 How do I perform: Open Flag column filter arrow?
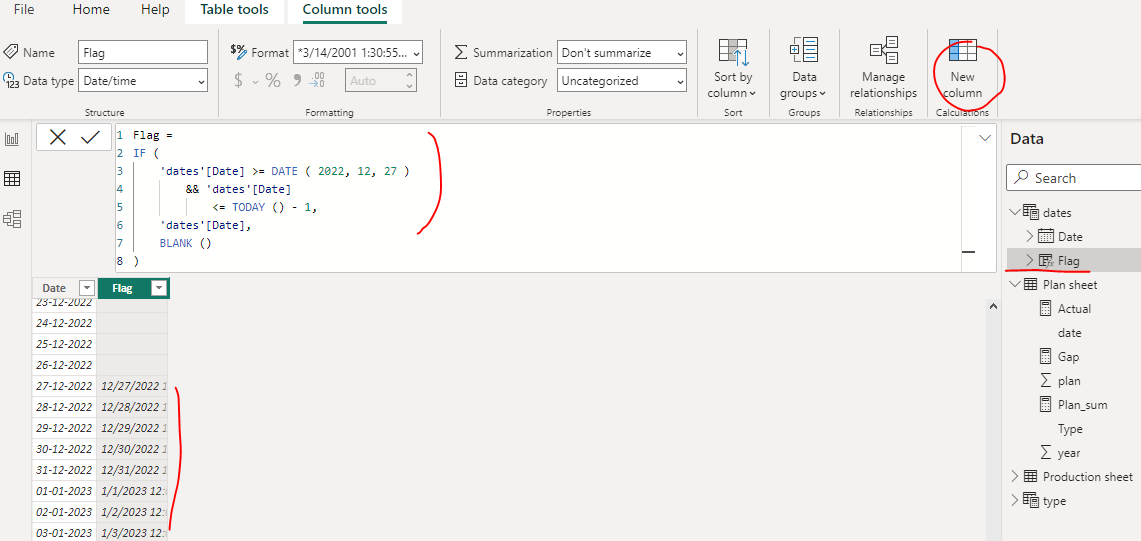click(159, 288)
